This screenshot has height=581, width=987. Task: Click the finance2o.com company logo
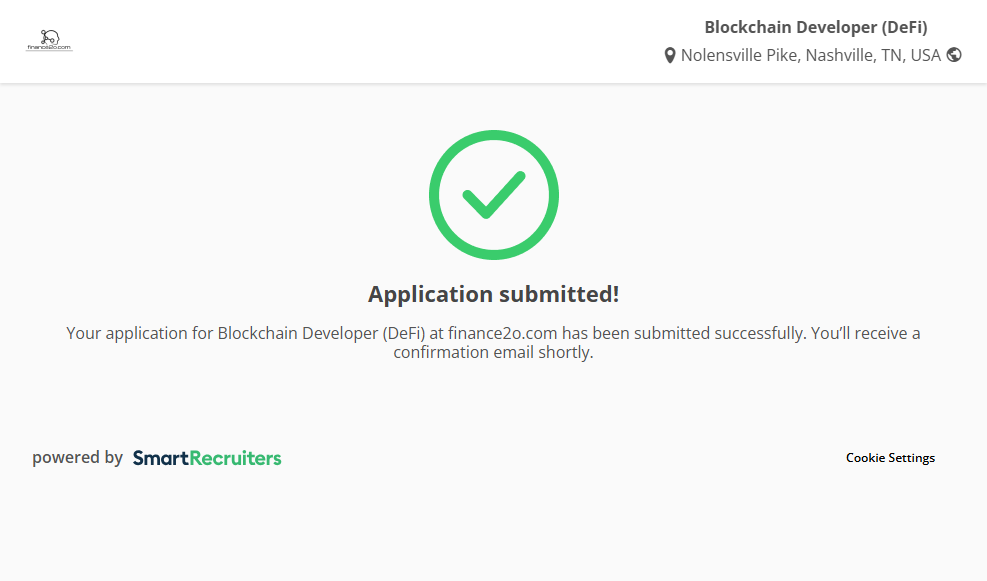tap(48, 41)
